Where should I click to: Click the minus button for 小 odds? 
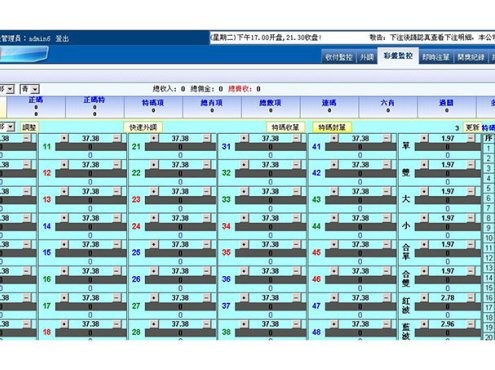(x=471, y=218)
